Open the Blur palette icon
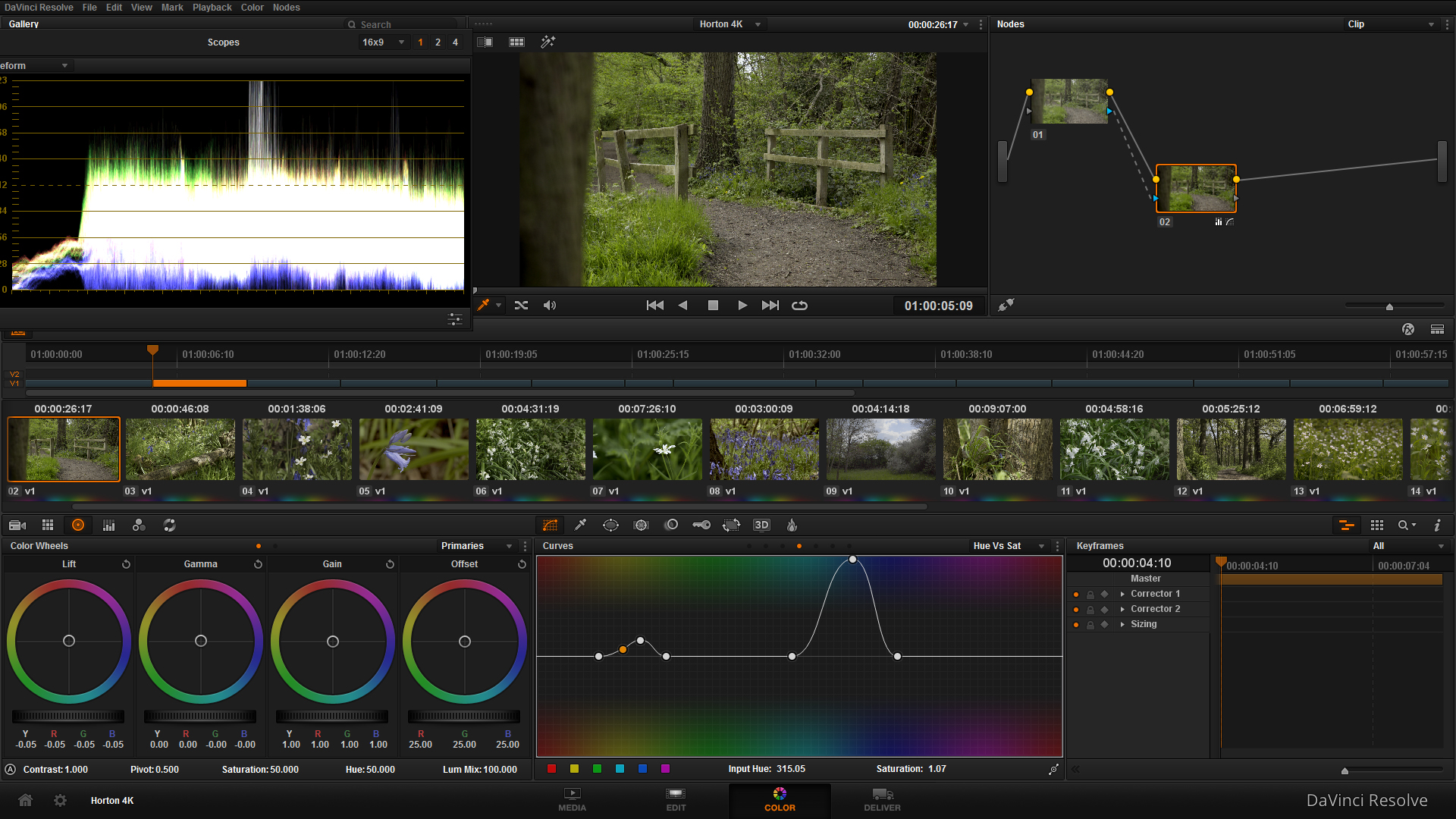This screenshot has height=819, width=1456. 671,525
